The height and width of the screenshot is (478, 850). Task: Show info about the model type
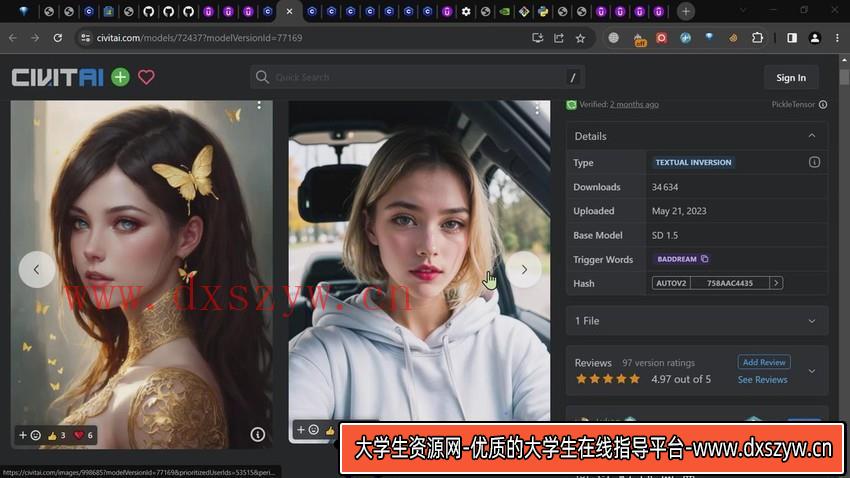(814, 162)
